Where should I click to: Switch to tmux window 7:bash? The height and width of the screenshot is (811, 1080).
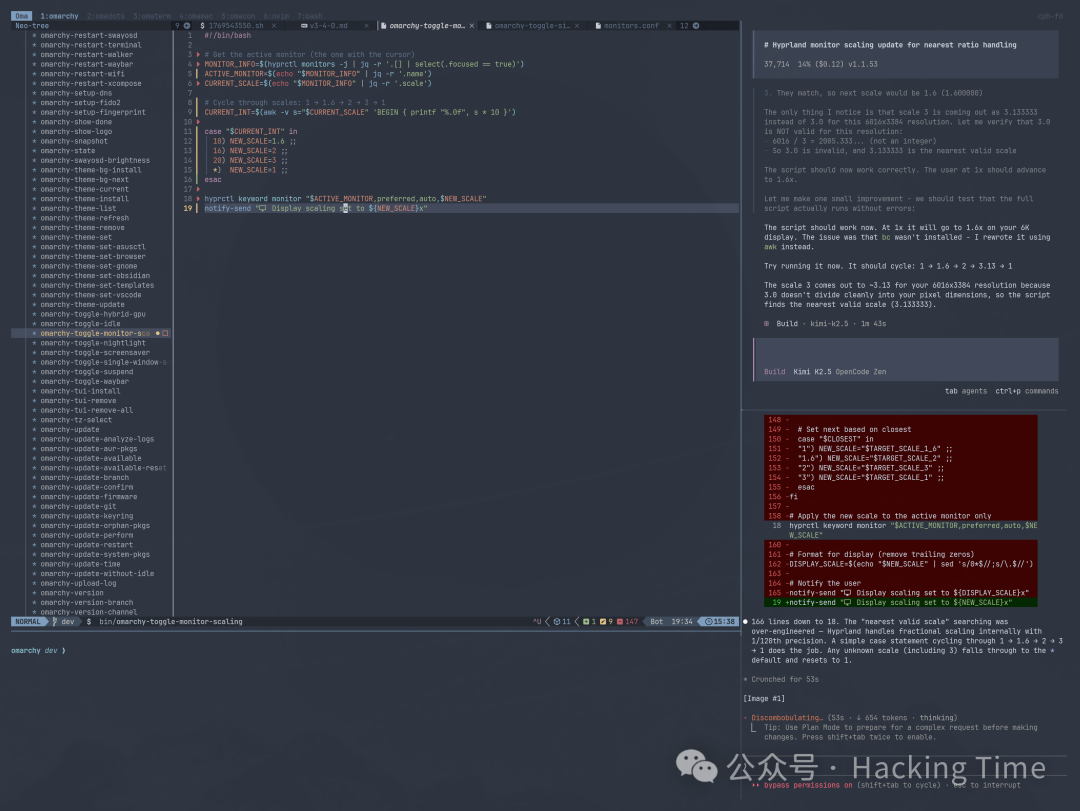pyautogui.click(x=311, y=16)
